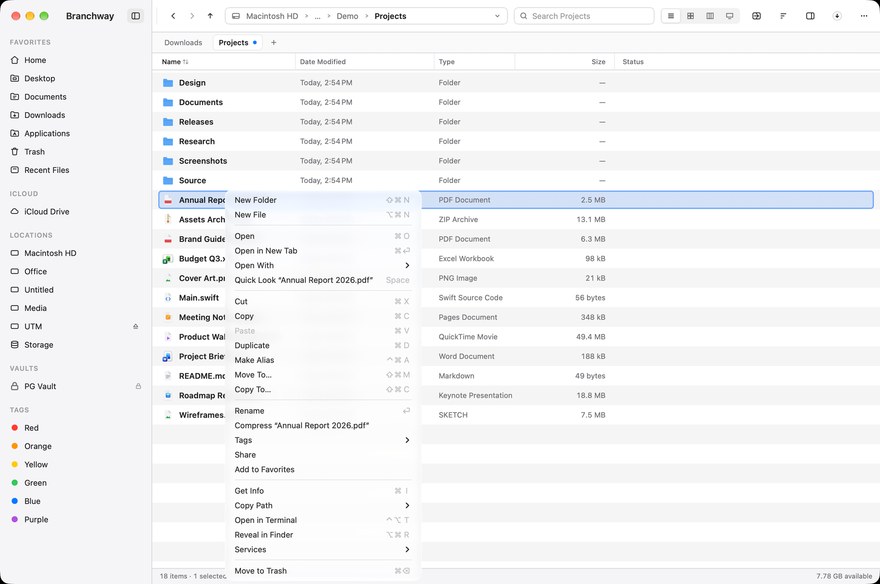This screenshot has width=880, height=584.
Task: Choose Reveal in Finder
Action: point(322,535)
